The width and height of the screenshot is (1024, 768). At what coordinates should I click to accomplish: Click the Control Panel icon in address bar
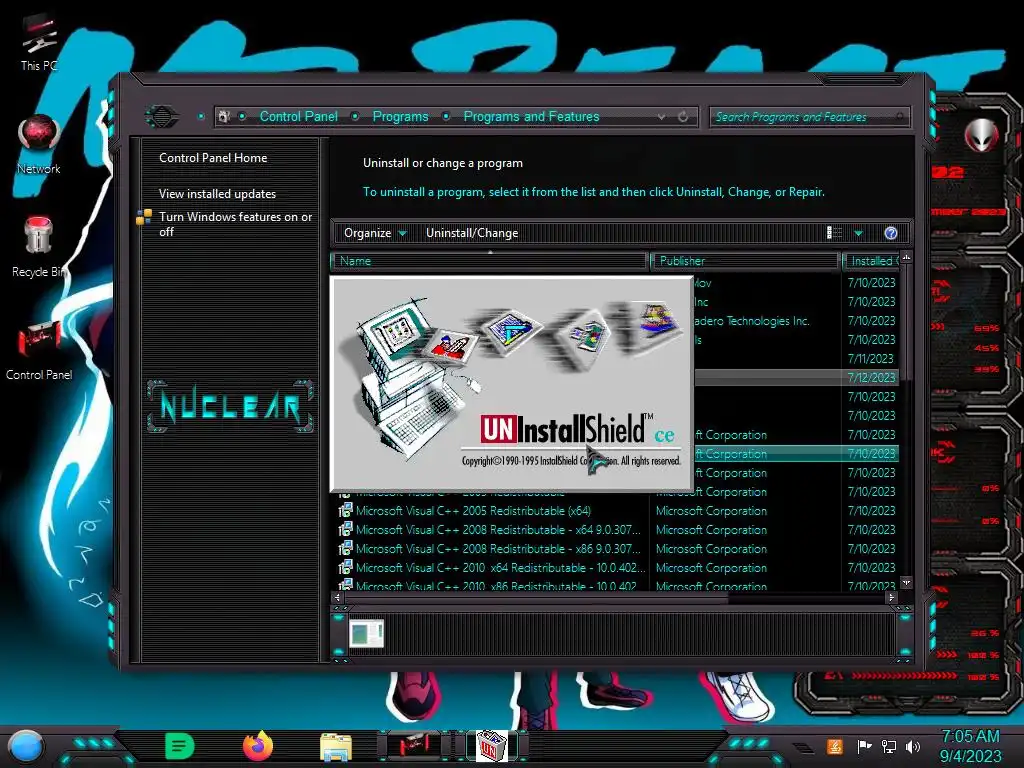click(224, 116)
